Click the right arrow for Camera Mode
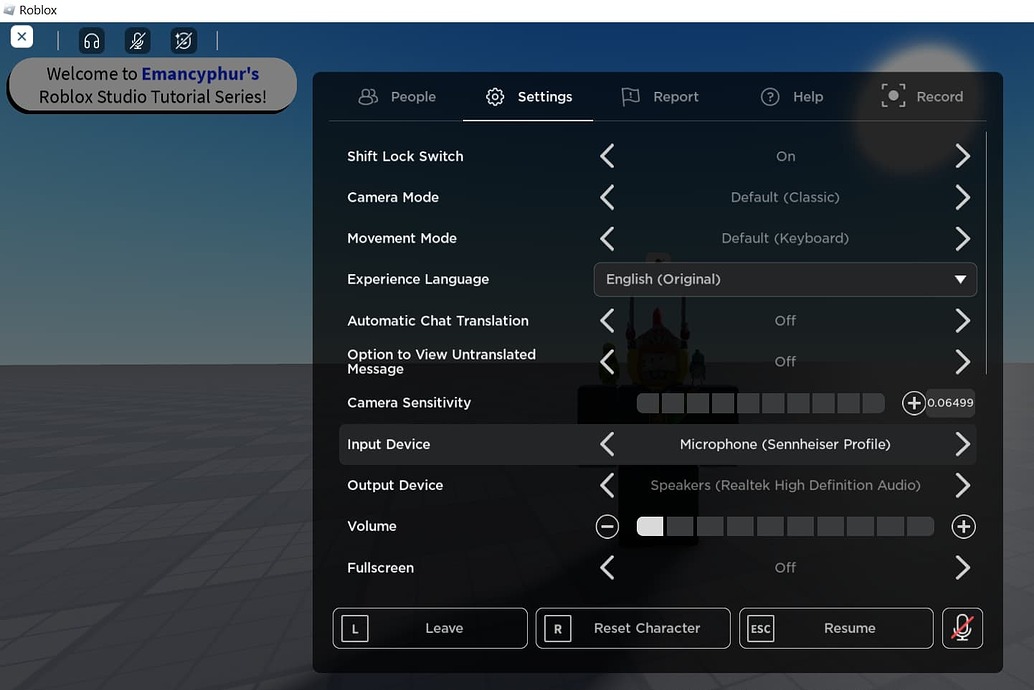This screenshot has width=1034, height=690. (961, 197)
